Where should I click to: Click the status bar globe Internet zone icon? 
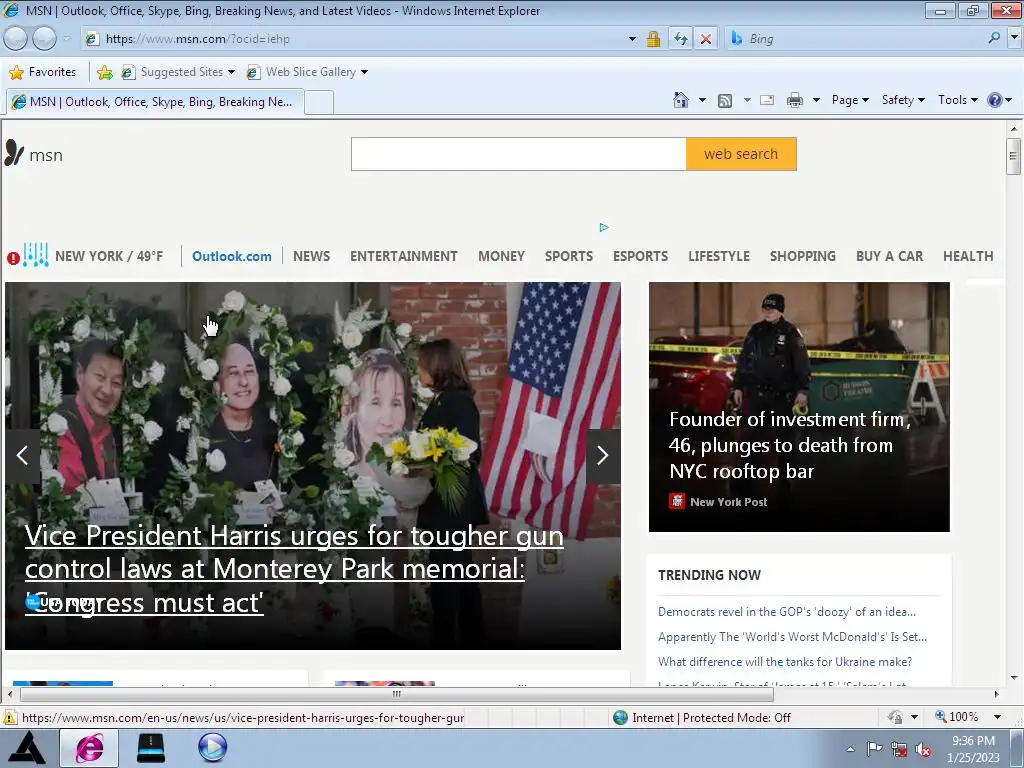tap(620, 718)
